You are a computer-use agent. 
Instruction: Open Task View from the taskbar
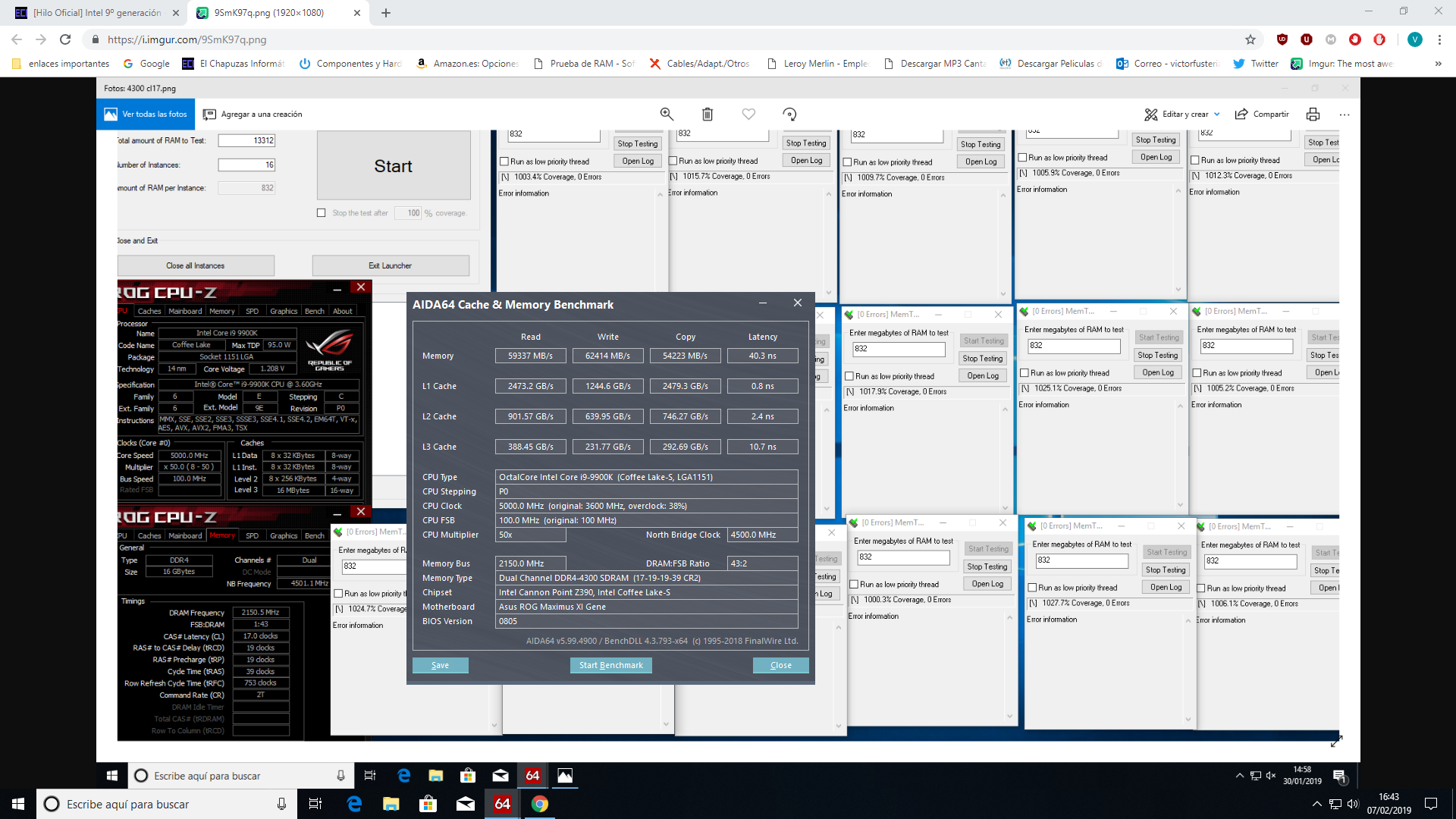pos(315,804)
